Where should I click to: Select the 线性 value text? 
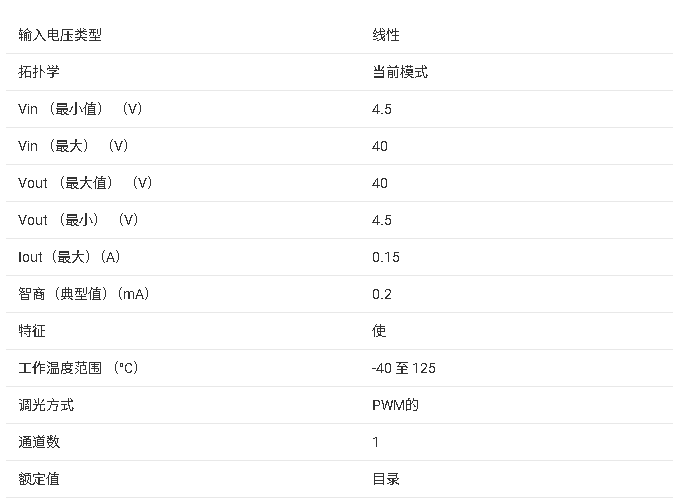386,35
